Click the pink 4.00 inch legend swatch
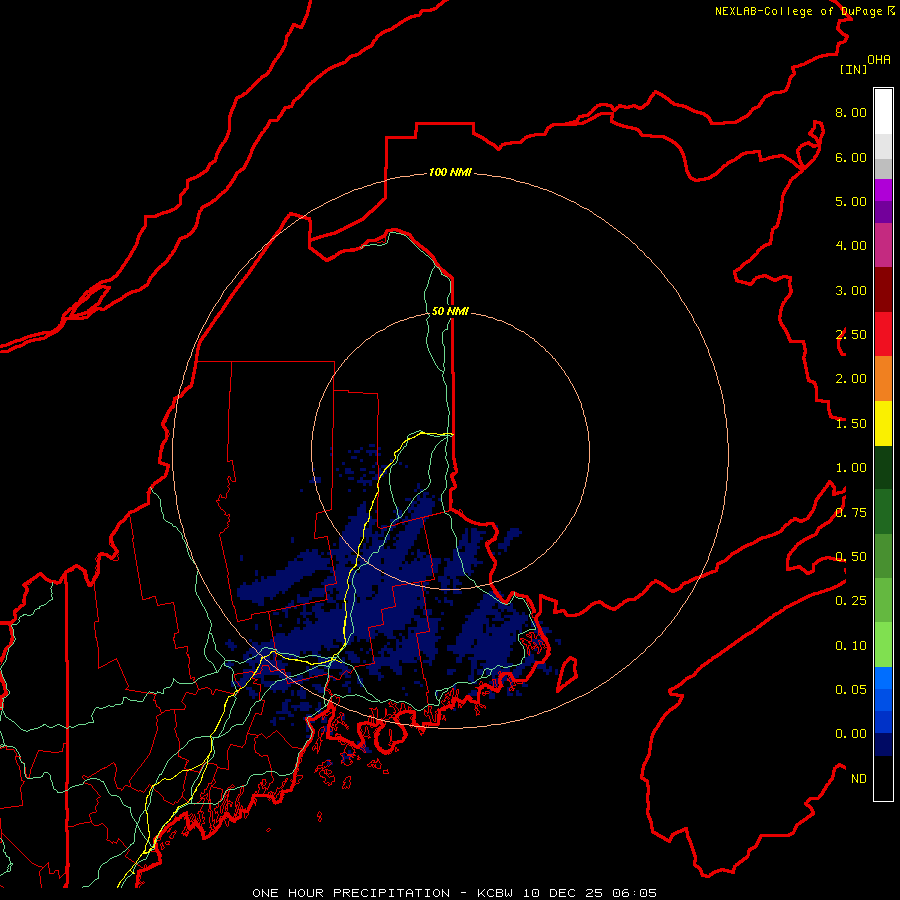Image resolution: width=900 pixels, height=900 pixels. 883,245
